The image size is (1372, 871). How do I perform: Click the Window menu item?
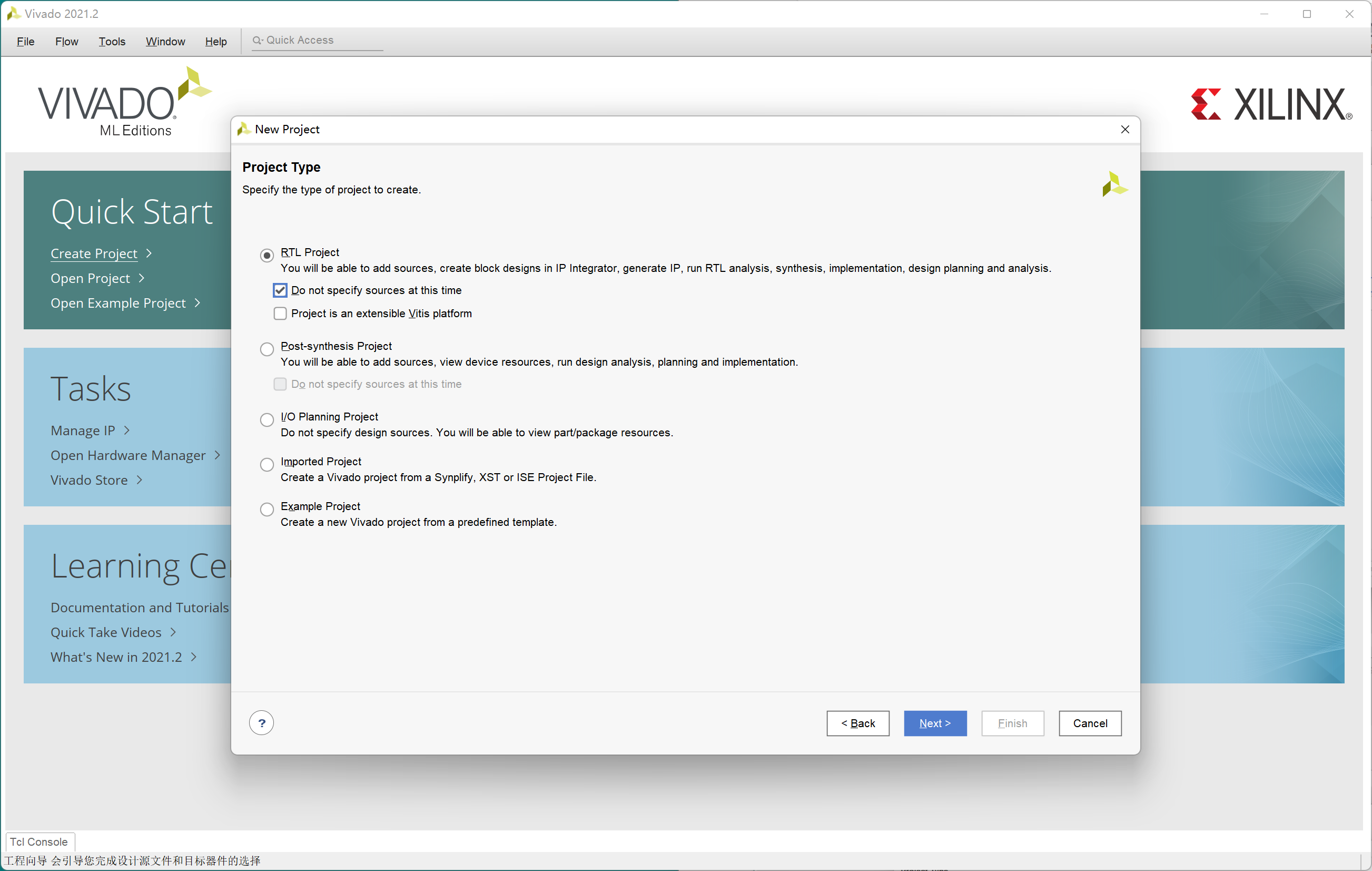pos(164,40)
